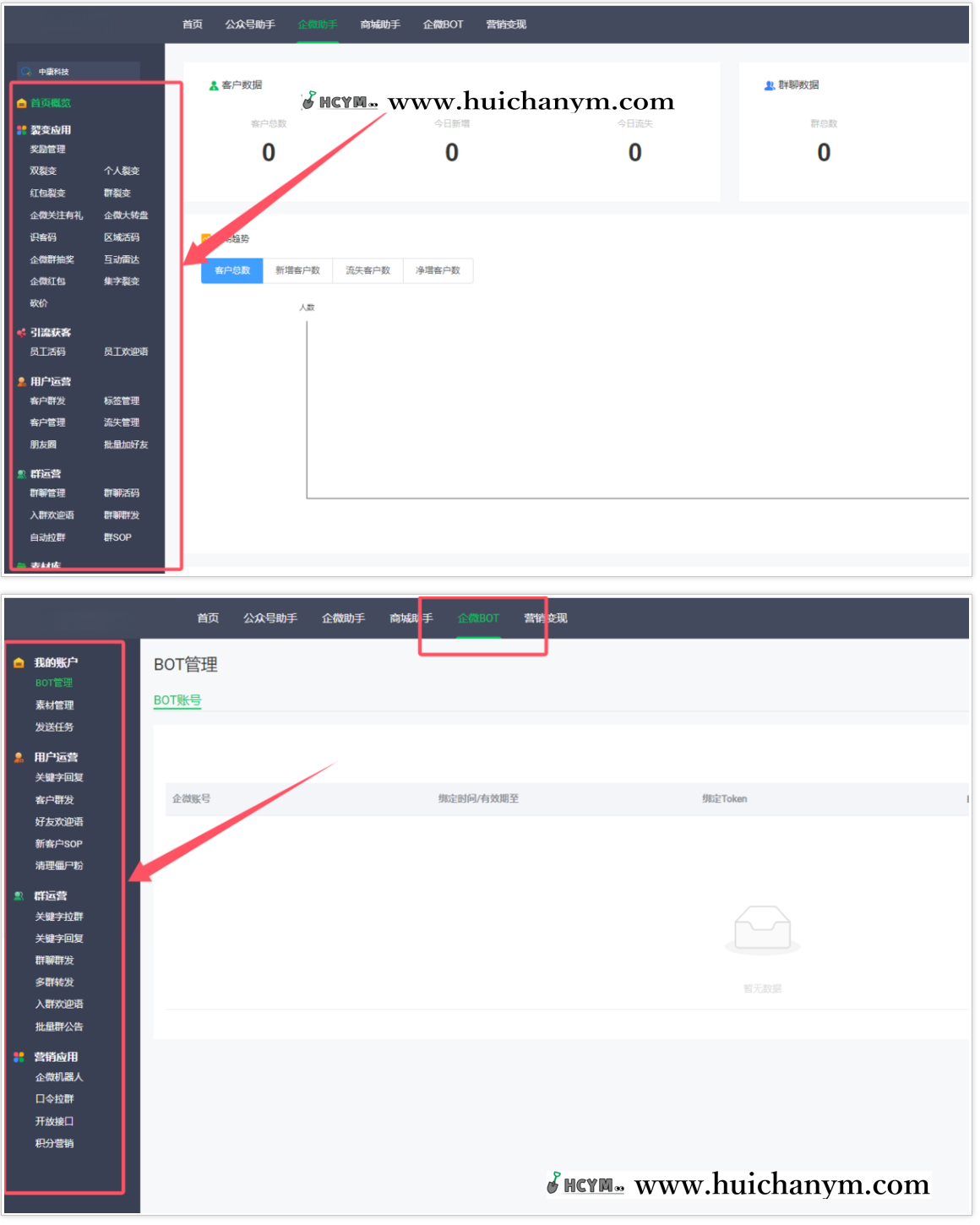Image resolution: width=980 pixels, height=1225 pixels.
Task: Click the colorful grid icon beside 裂变应用
Action: pos(22,130)
